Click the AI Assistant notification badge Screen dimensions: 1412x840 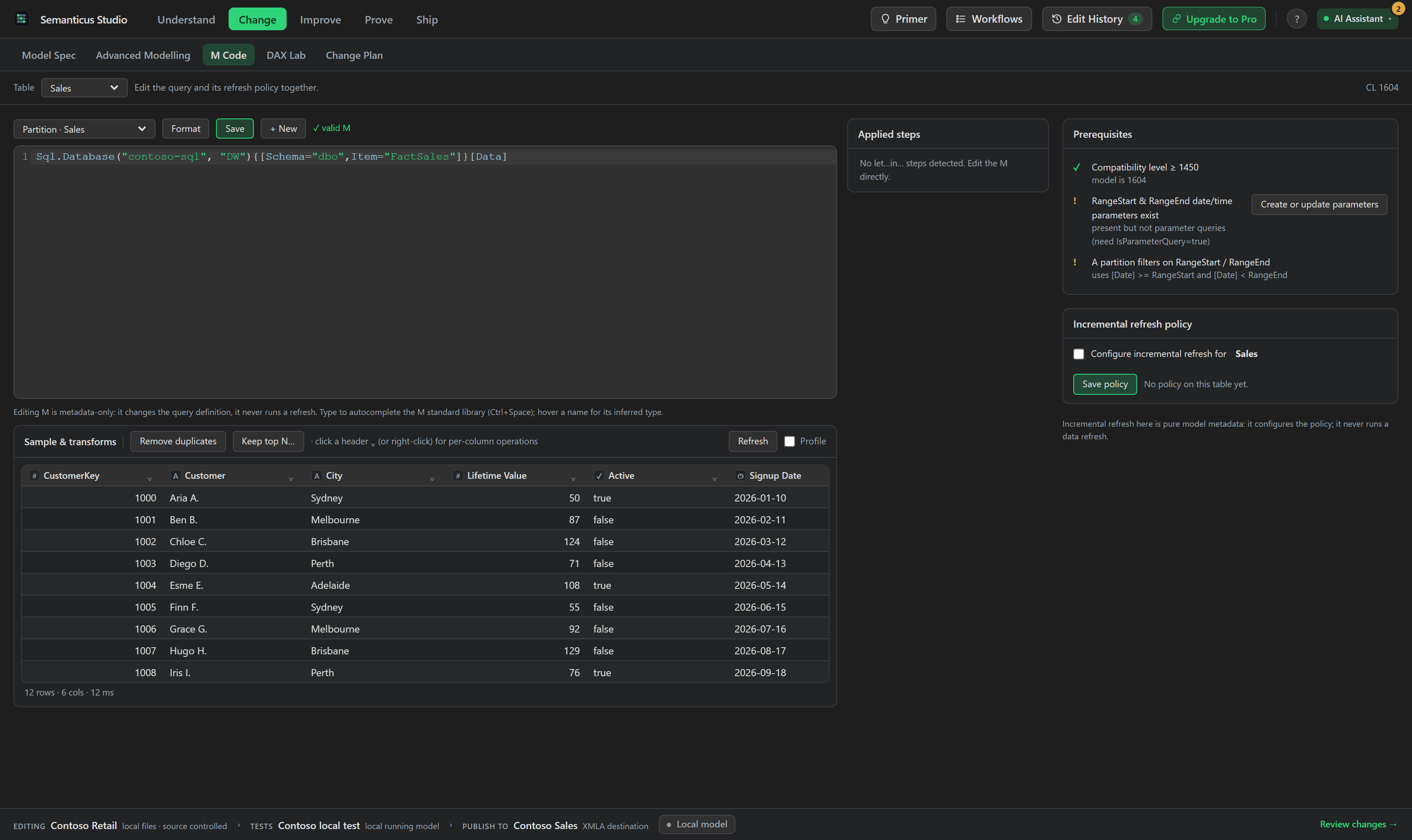(x=1398, y=8)
